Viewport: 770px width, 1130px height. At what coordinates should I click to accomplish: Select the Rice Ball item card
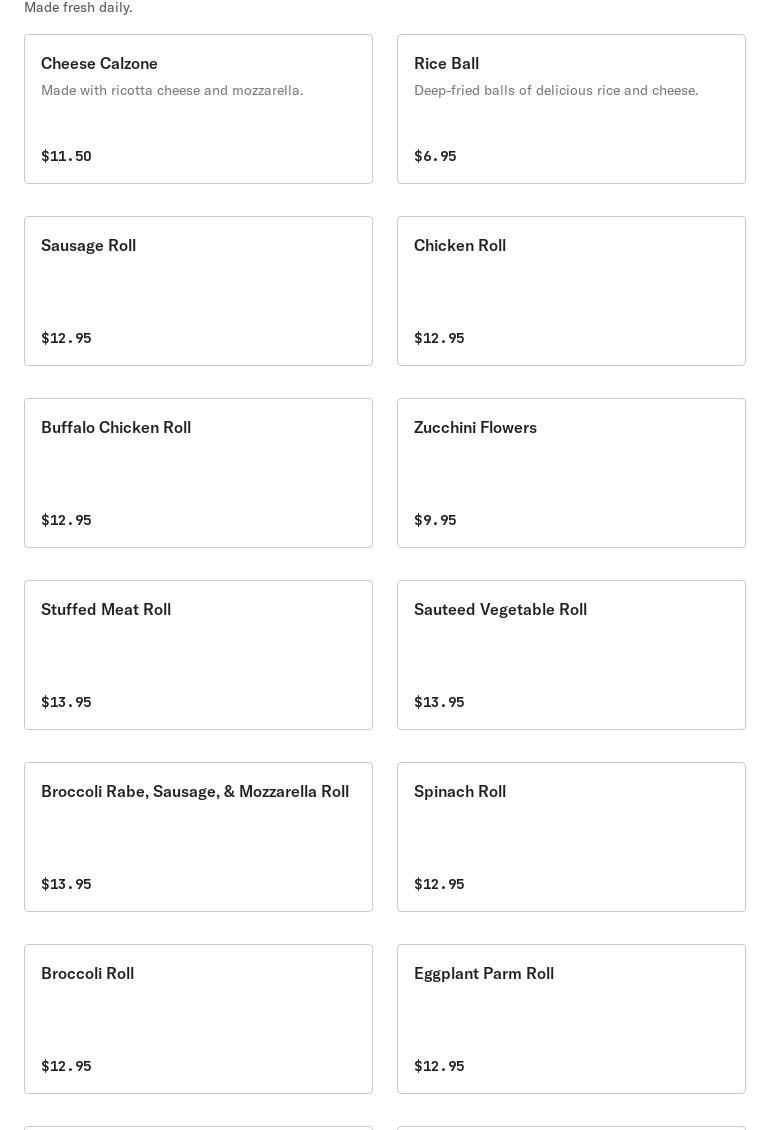[x=571, y=109]
